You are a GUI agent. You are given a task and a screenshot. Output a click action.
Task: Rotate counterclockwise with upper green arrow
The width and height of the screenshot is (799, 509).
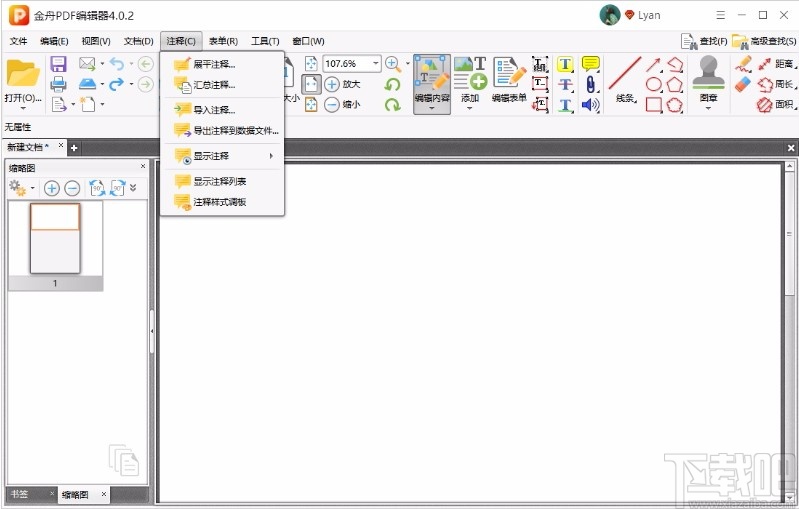tap(392, 85)
